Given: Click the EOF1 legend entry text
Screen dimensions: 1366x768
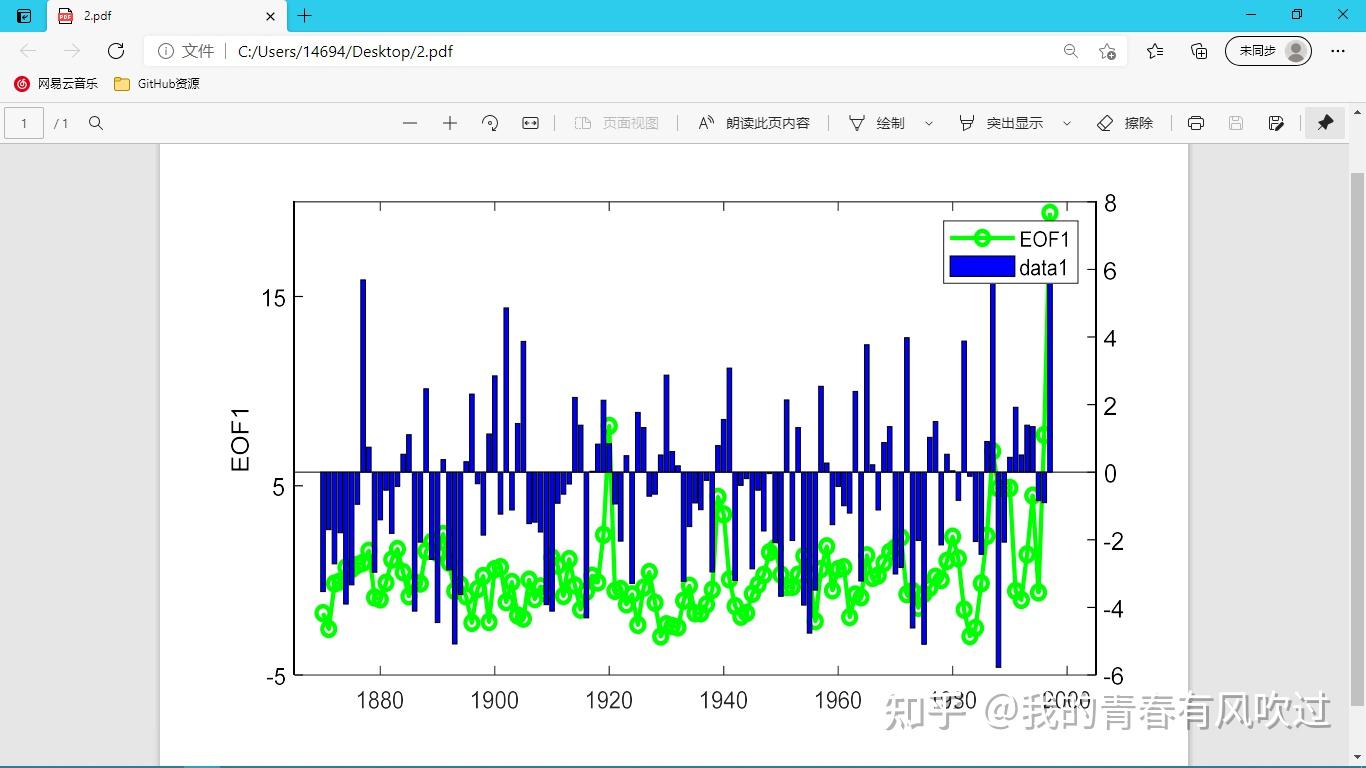Looking at the screenshot, I should pyautogui.click(x=1044, y=239).
